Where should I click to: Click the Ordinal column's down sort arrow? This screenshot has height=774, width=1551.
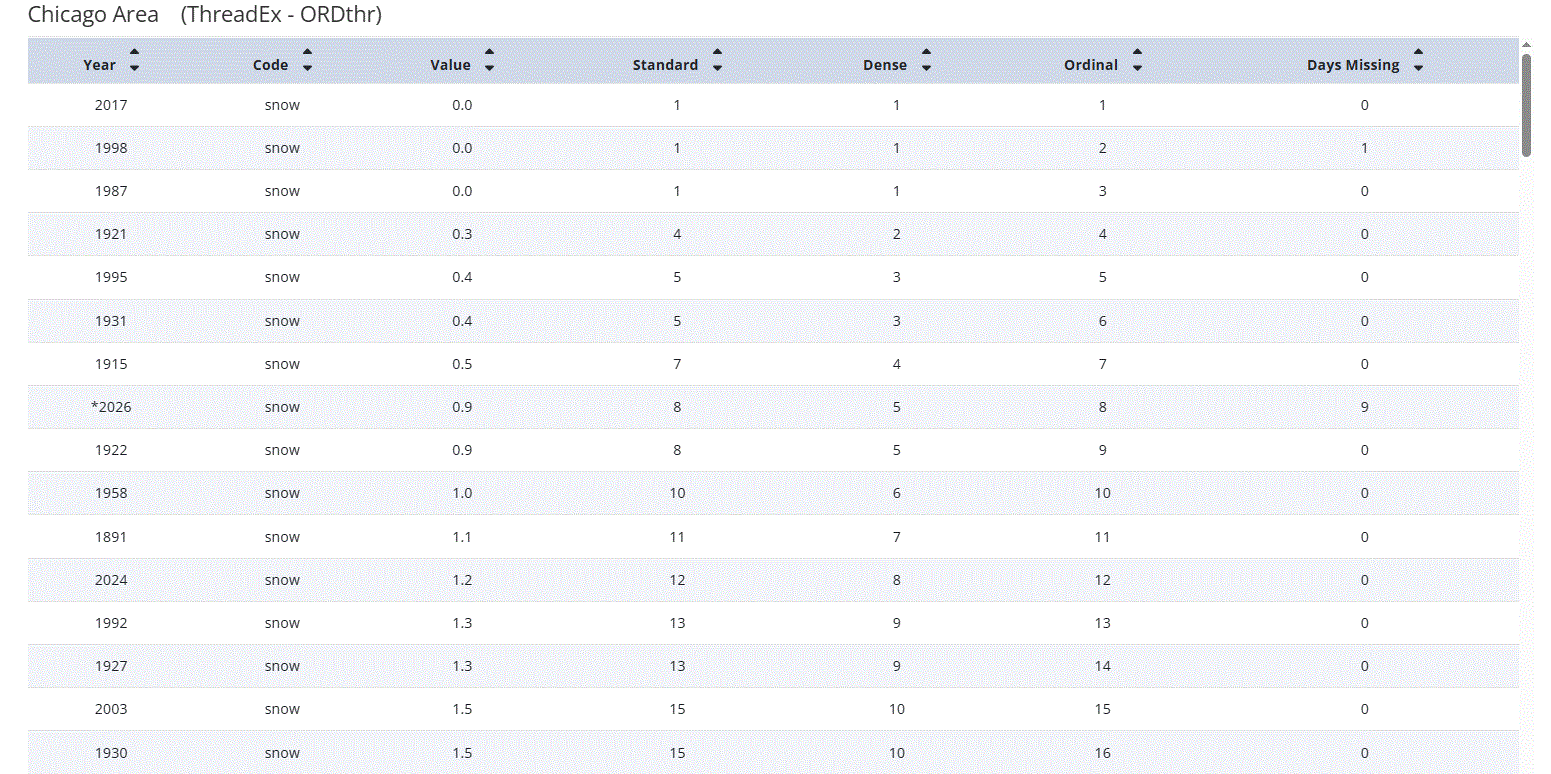click(x=1137, y=69)
